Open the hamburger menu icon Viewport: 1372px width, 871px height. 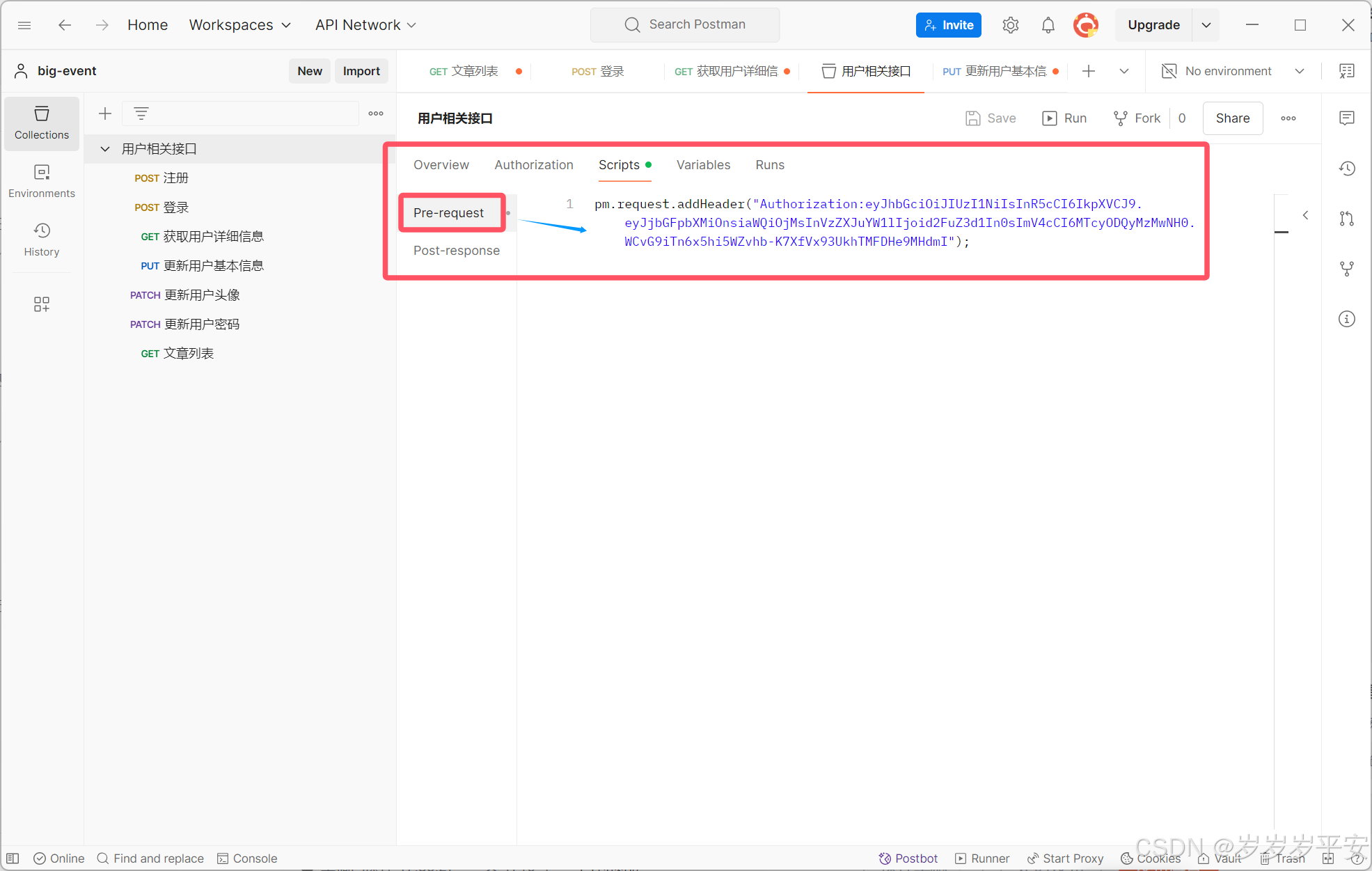point(24,25)
